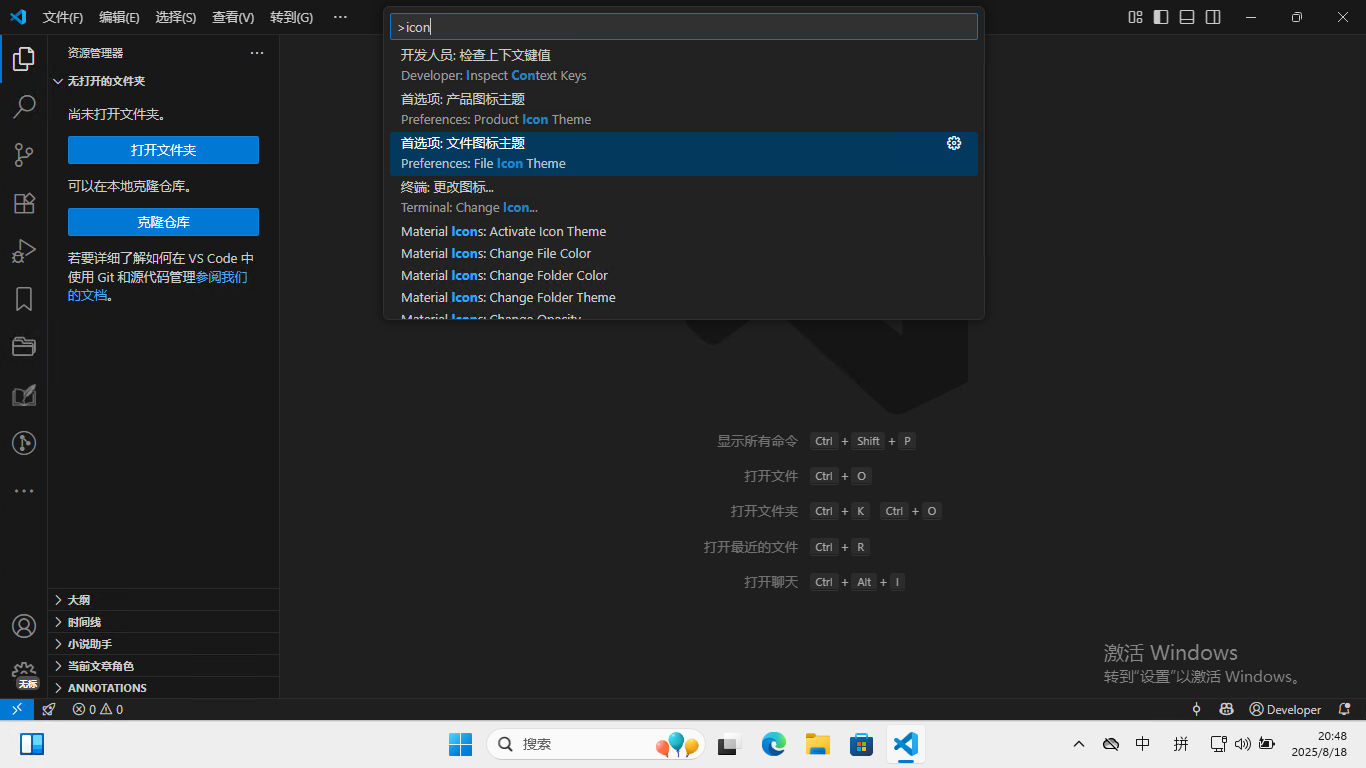This screenshot has width=1366, height=768.
Task: Open the Run and Debug view
Action: coord(24,251)
